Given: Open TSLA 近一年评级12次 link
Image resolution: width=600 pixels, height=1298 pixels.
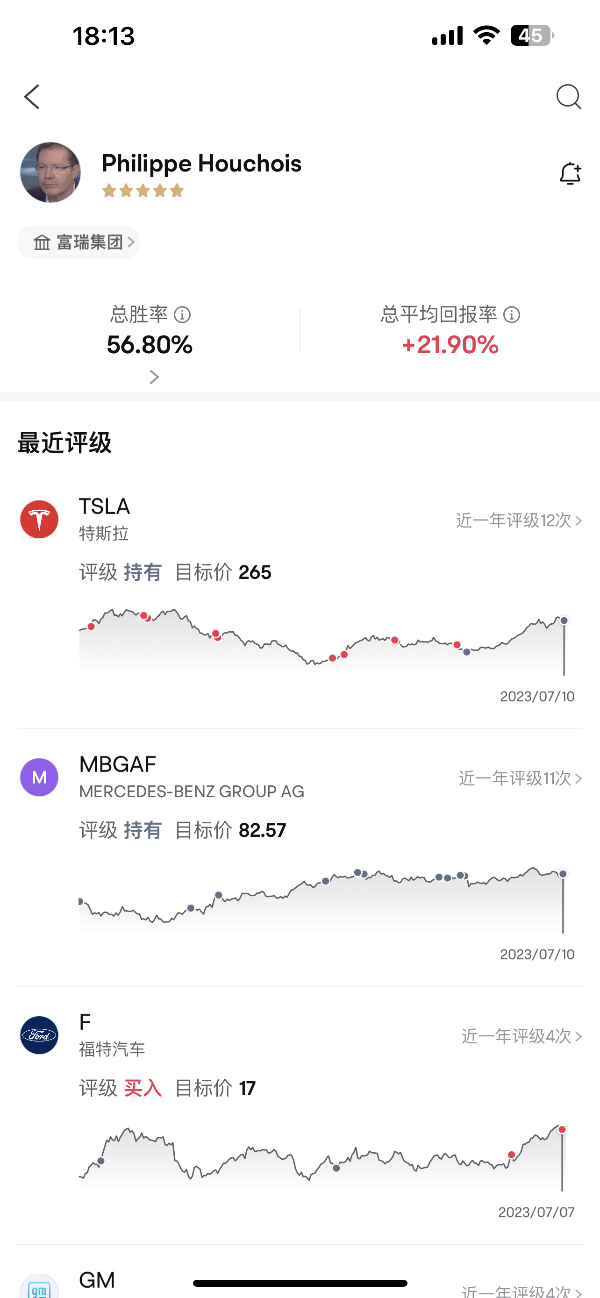Looking at the screenshot, I should pyautogui.click(x=519, y=520).
